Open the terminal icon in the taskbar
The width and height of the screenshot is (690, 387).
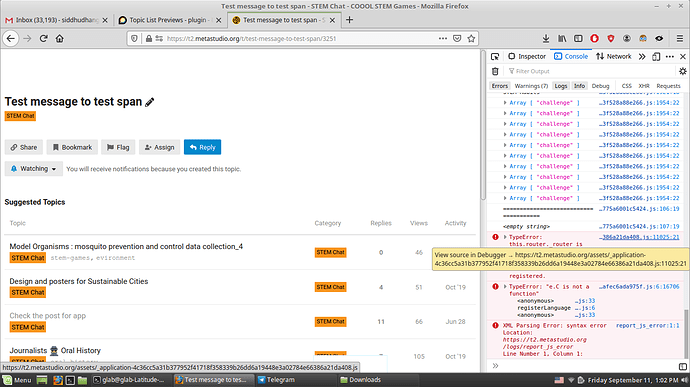[70, 380]
